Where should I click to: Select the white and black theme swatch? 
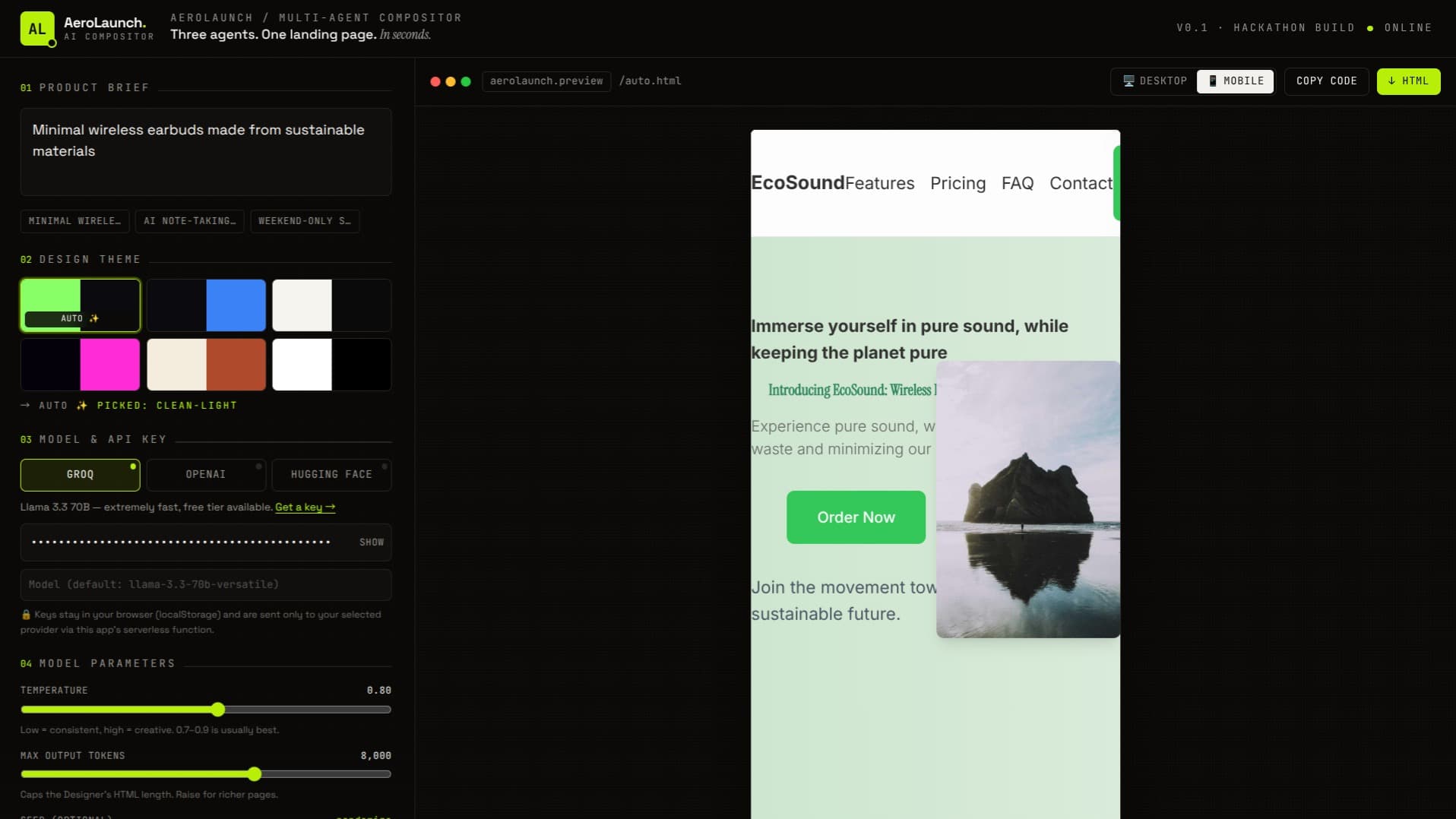pos(332,365)
